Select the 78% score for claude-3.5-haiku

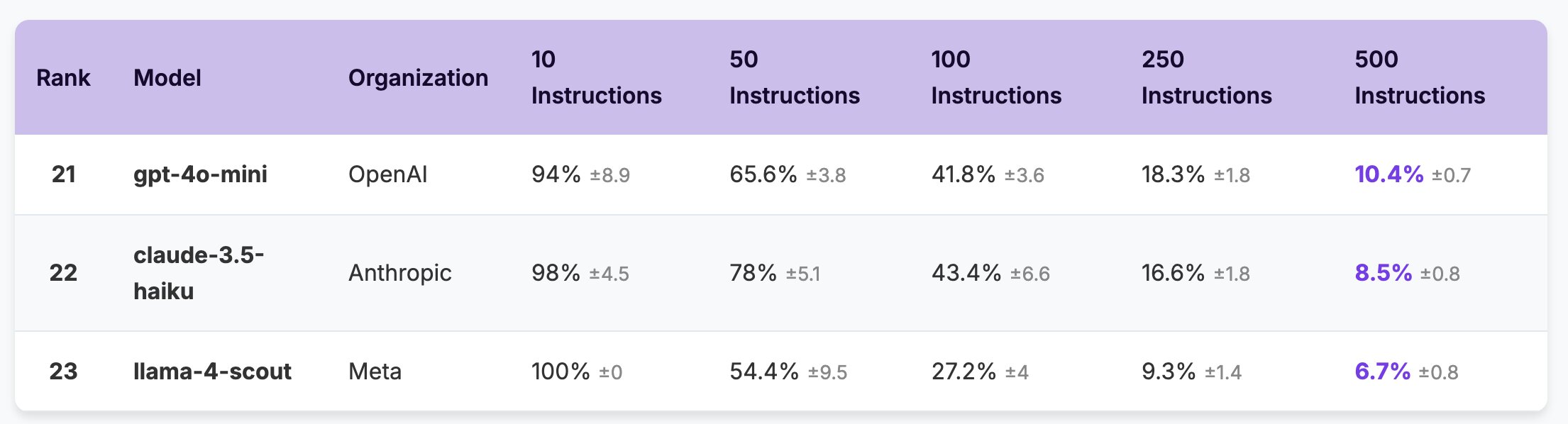753,273
